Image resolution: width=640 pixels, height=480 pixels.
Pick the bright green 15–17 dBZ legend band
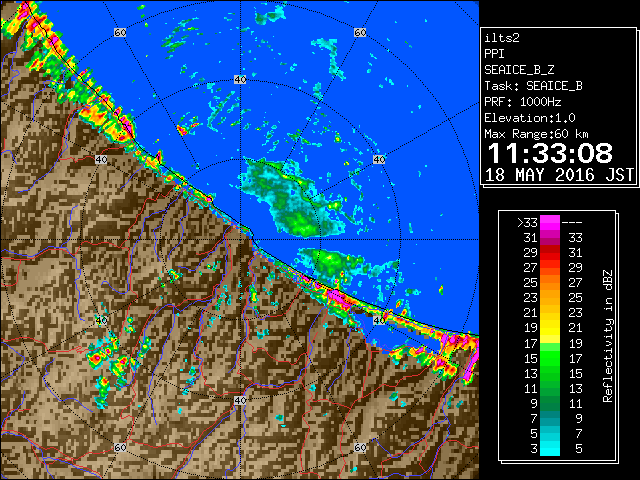[x=550, y=358]
